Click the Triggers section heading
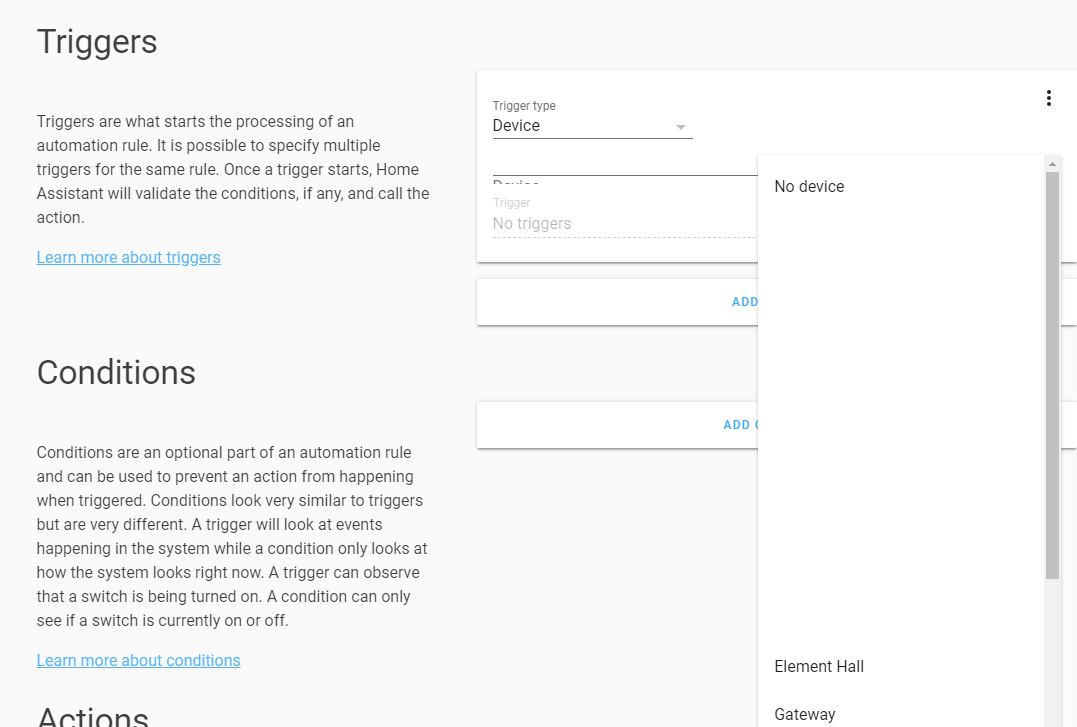Screen dimensions: 1077x727 click(x=97, y=42)
